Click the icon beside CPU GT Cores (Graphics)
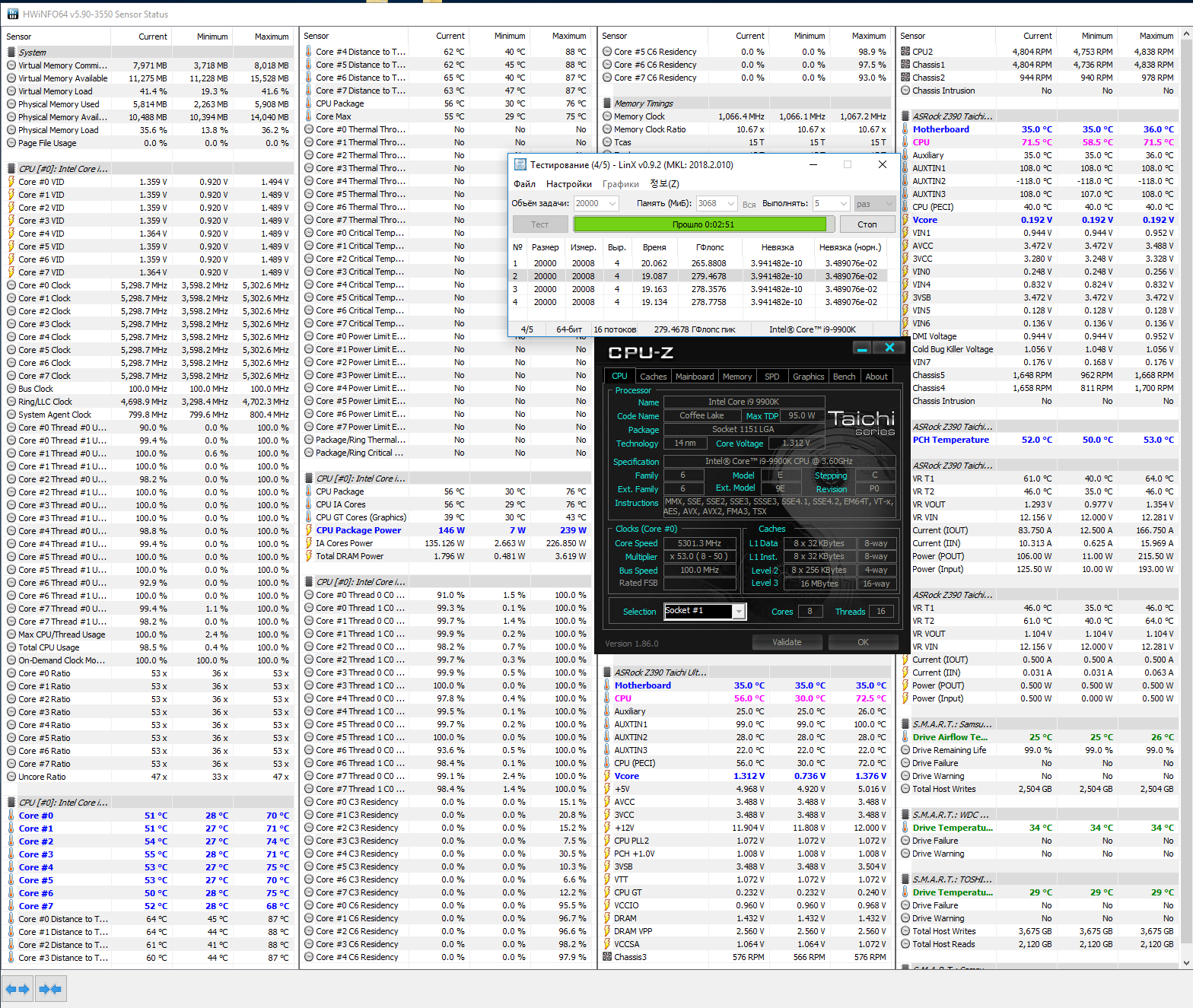 click(309, 517)
